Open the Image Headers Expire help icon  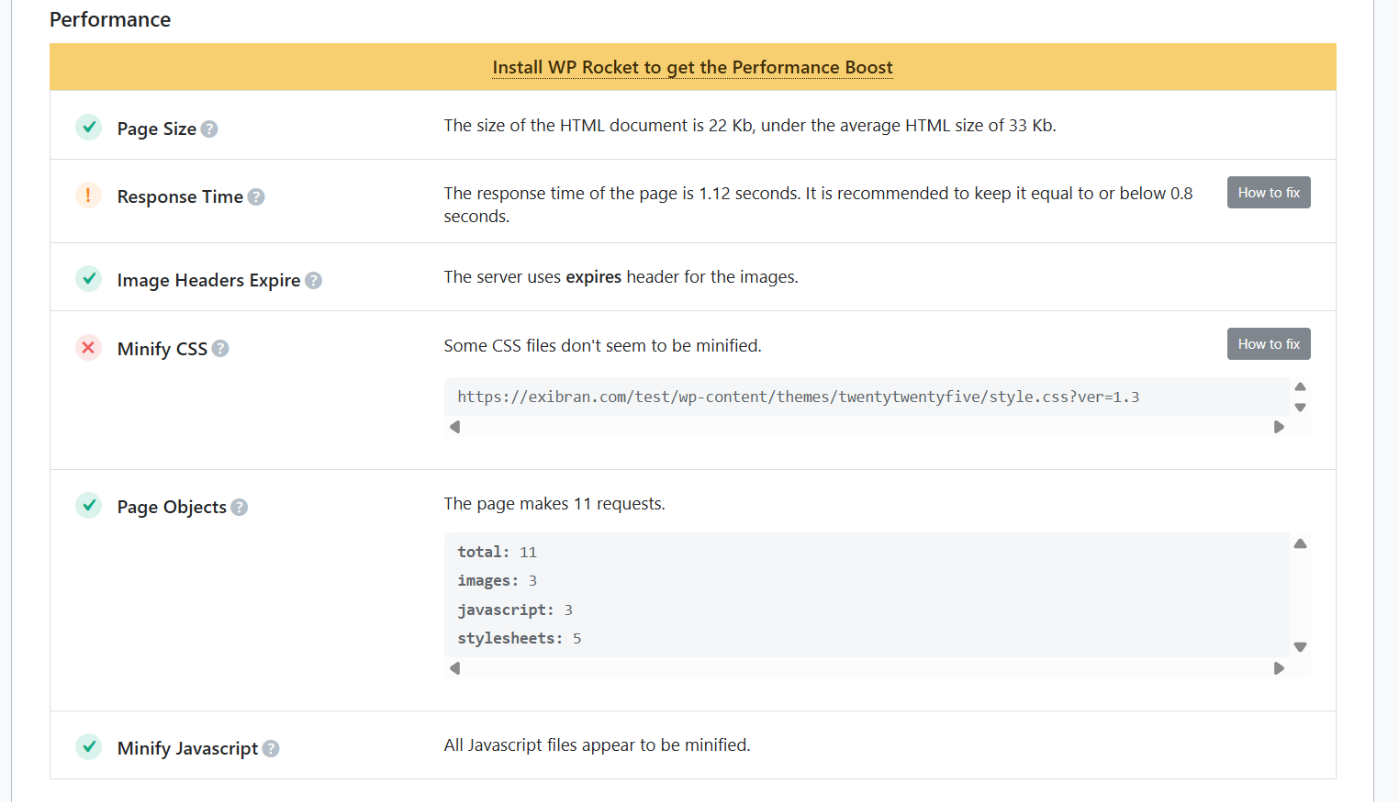click(314, 281)
